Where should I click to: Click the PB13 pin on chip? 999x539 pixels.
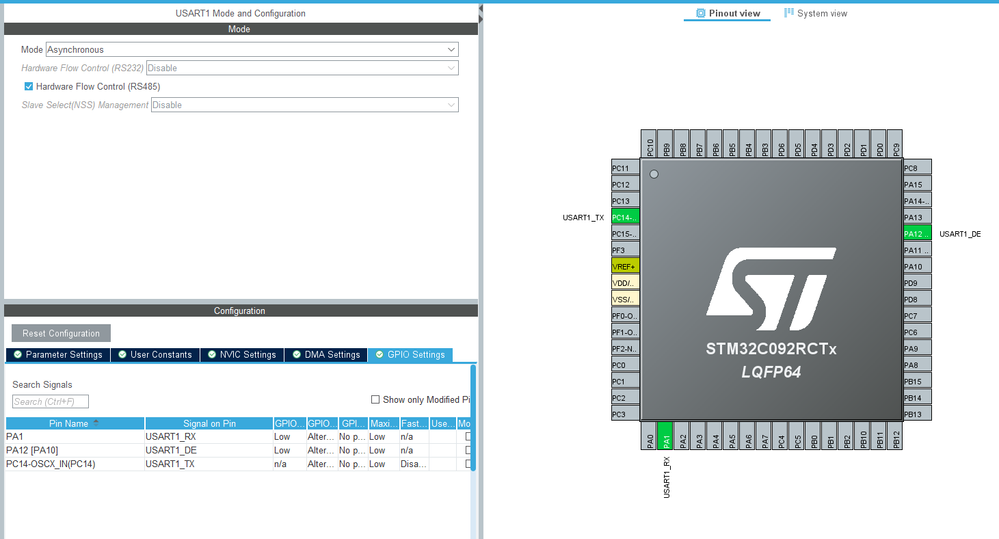tap(917, 414)
